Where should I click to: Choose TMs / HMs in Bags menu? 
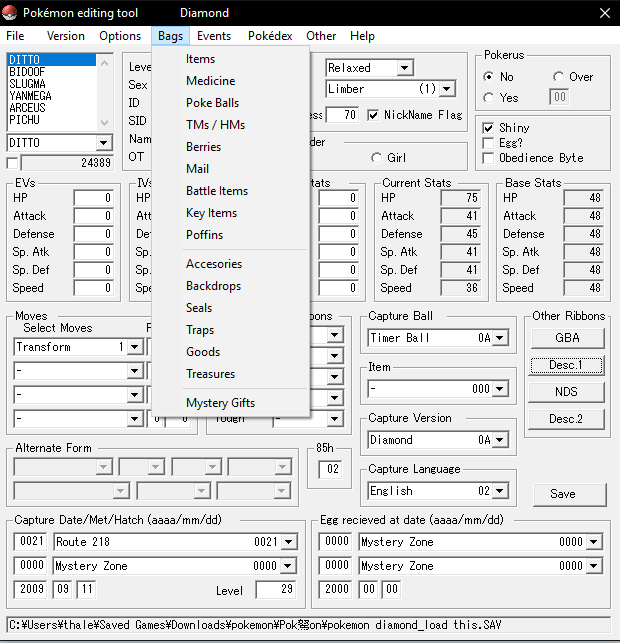[215, 125]
